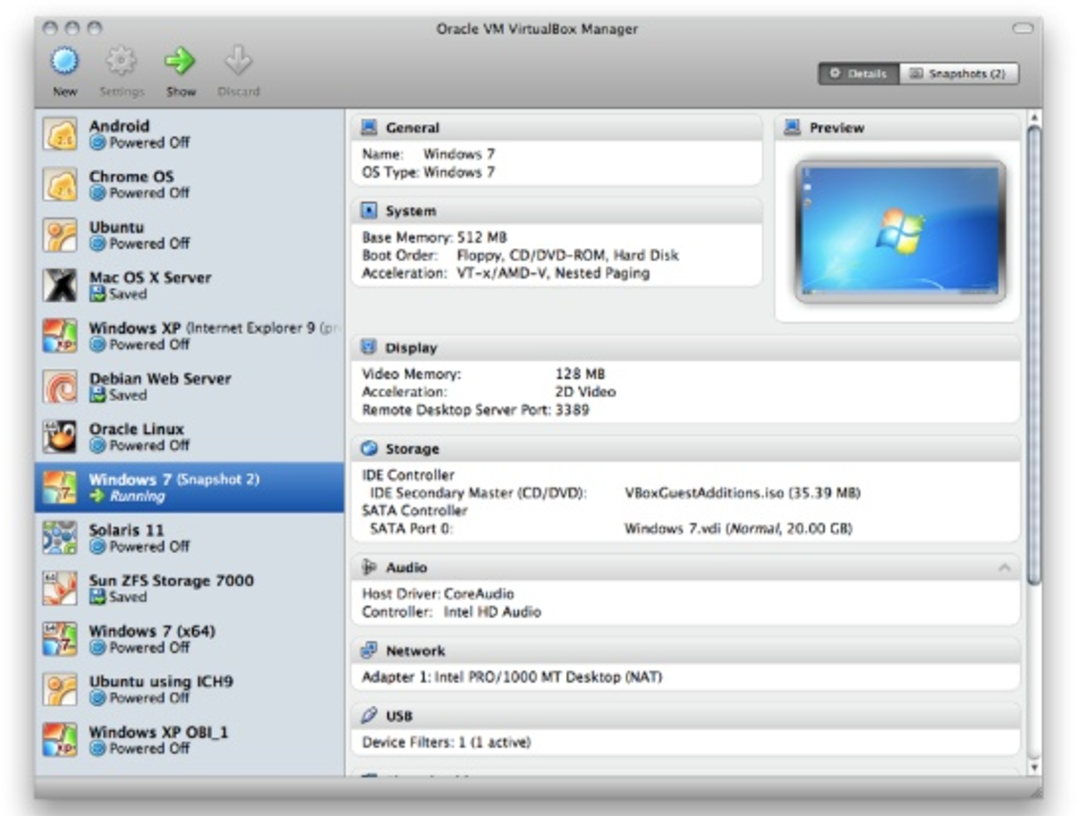Switch to the Snapshots (2) tab

(959, 73)
